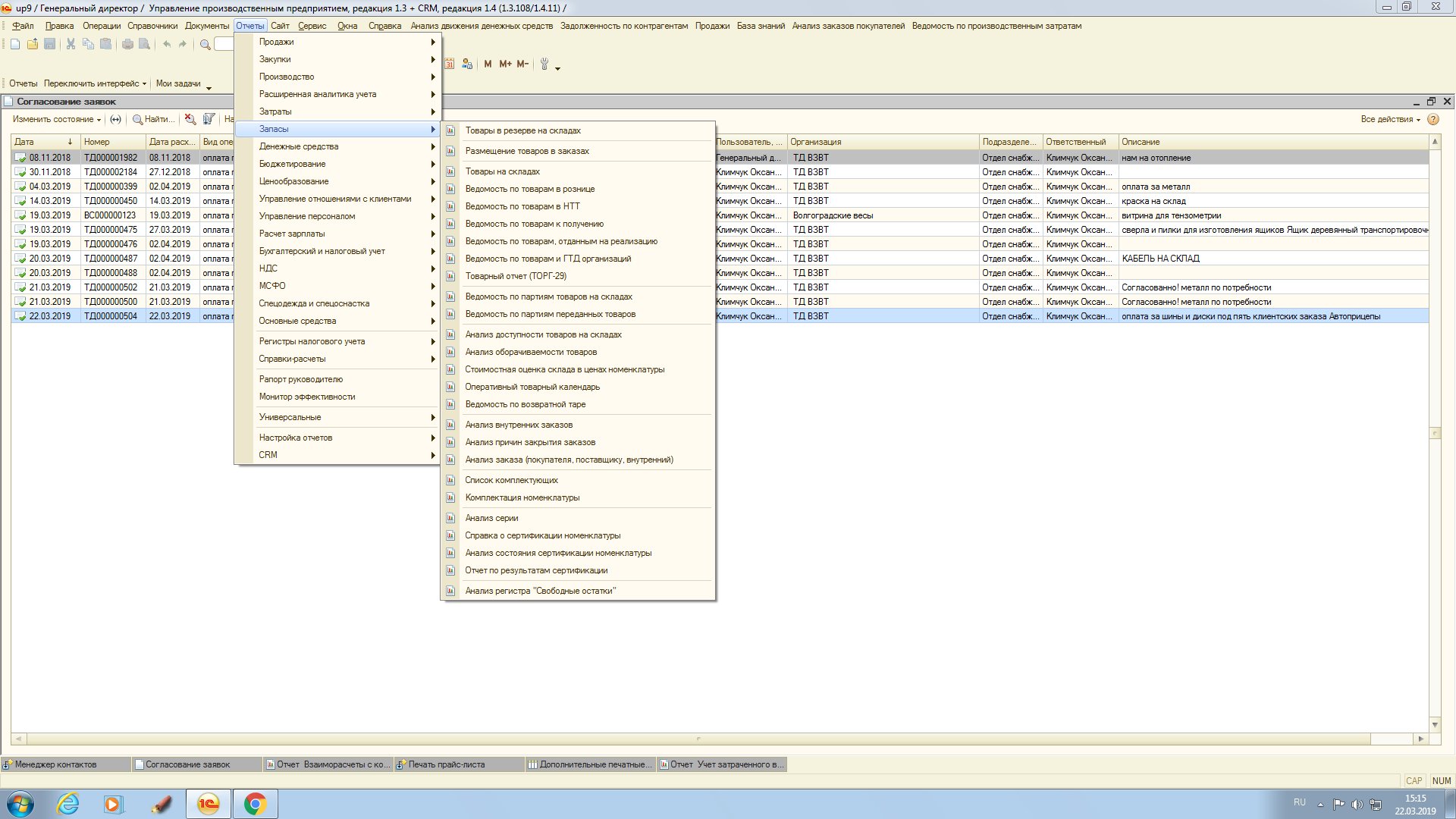Choose Анализ оборачиваемости товаров menu entry
Viewport: 1456px width, 819px height.
531,352
